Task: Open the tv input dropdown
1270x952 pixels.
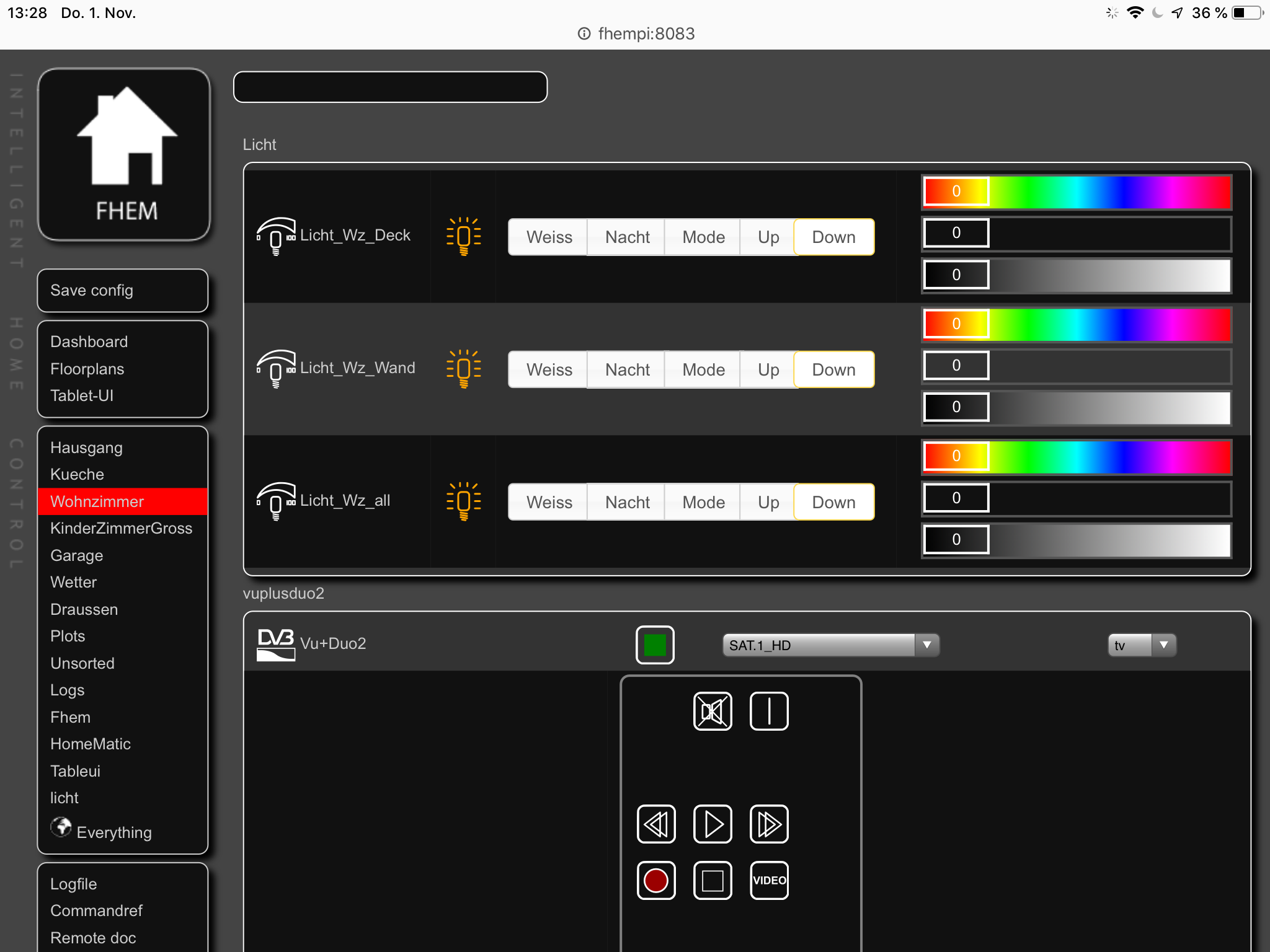Action: (x=1141, y=645)
